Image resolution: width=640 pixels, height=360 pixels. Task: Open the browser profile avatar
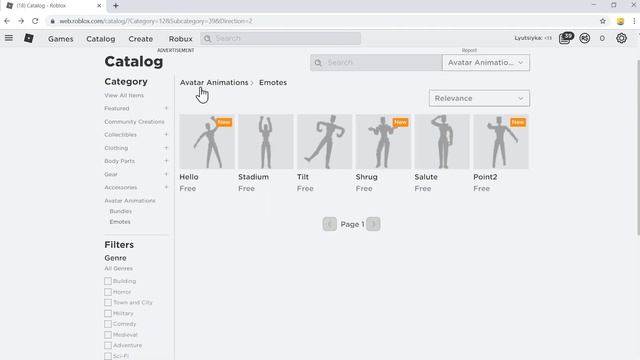[620, 21]
